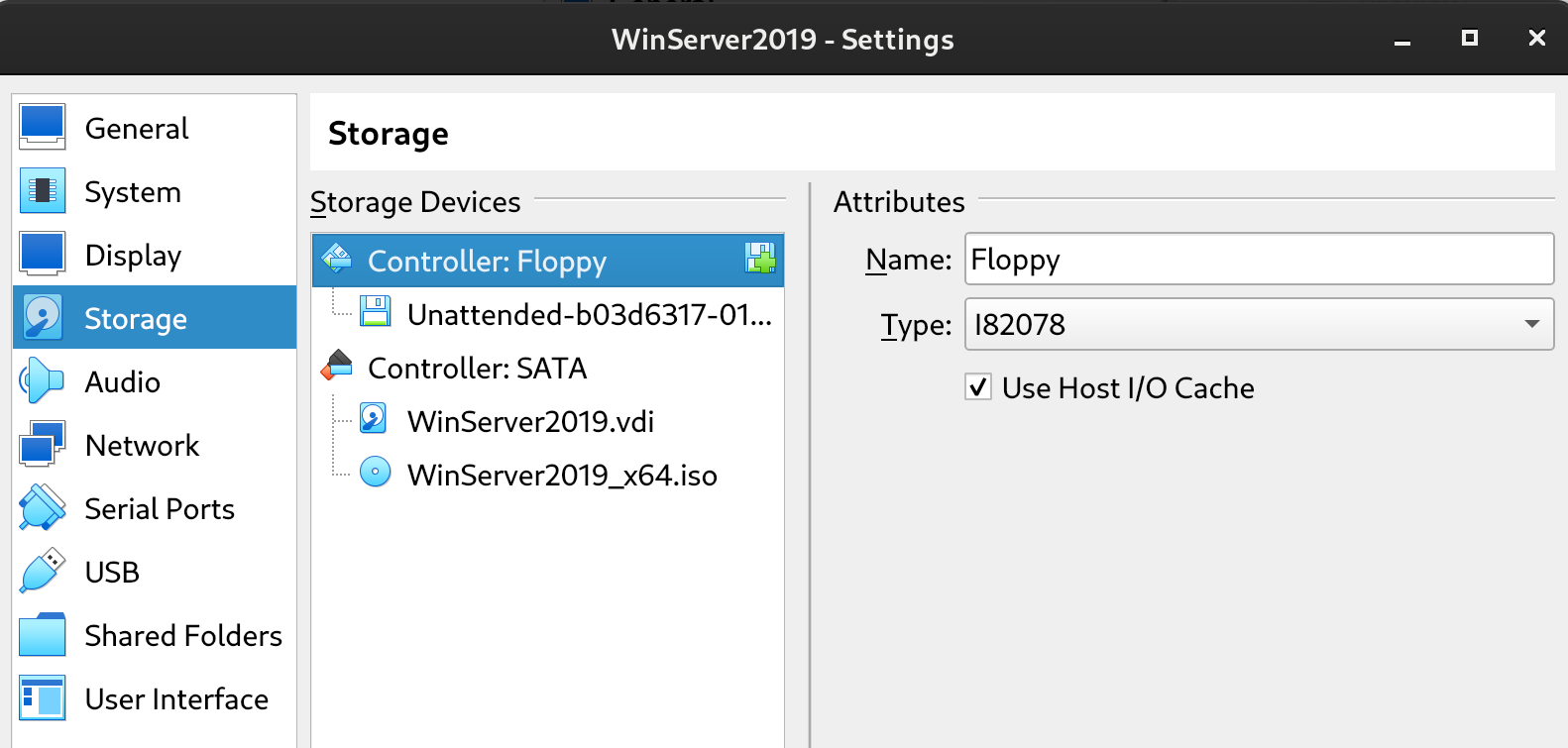1568x748 pixels.
Task: Open the General settings page
Action: coord(136,129)
